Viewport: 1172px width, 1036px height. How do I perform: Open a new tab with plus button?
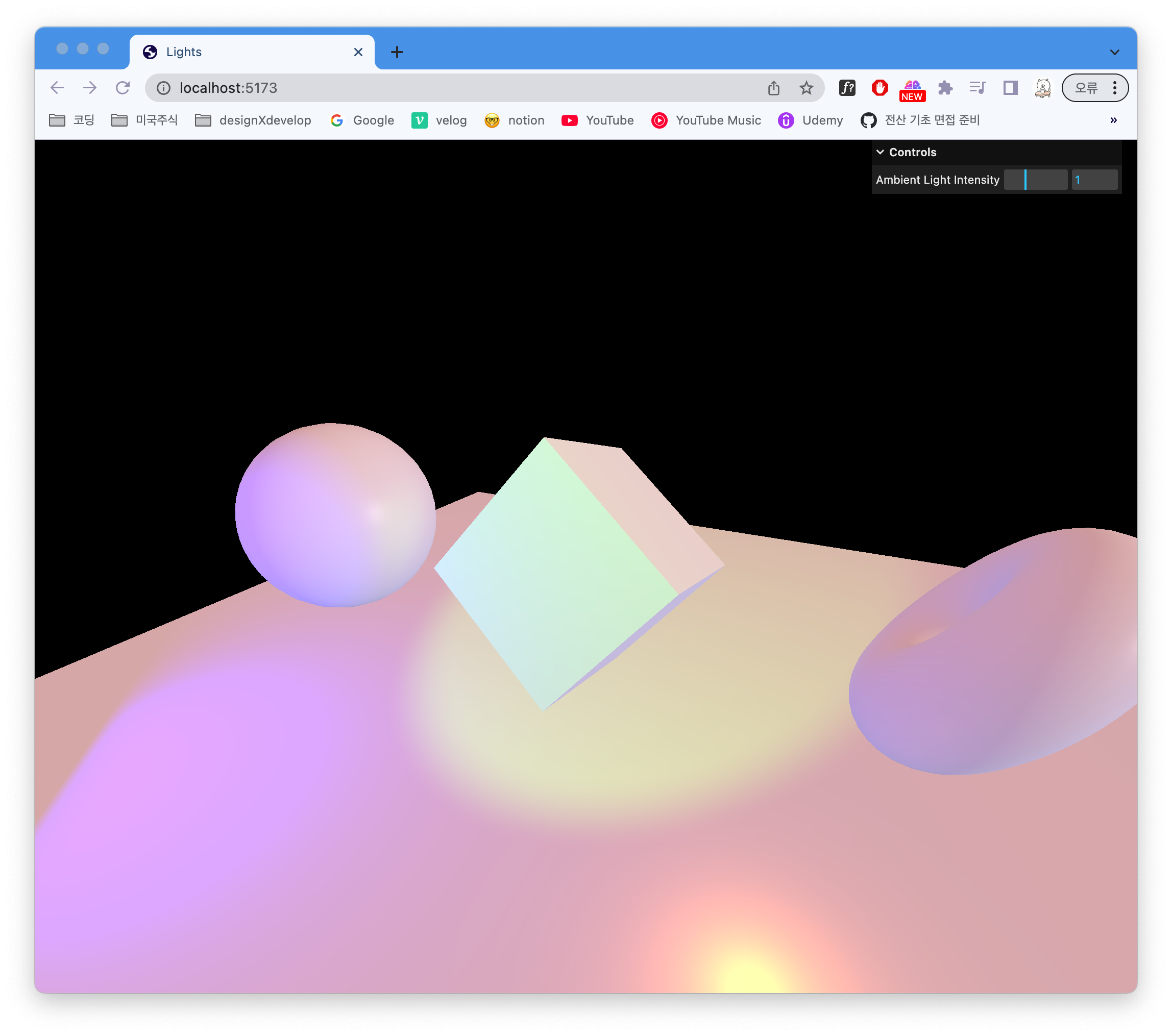tap(397, 52)
